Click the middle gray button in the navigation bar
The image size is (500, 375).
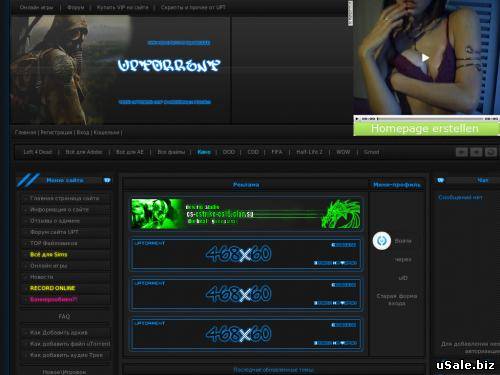click(476, 152)
